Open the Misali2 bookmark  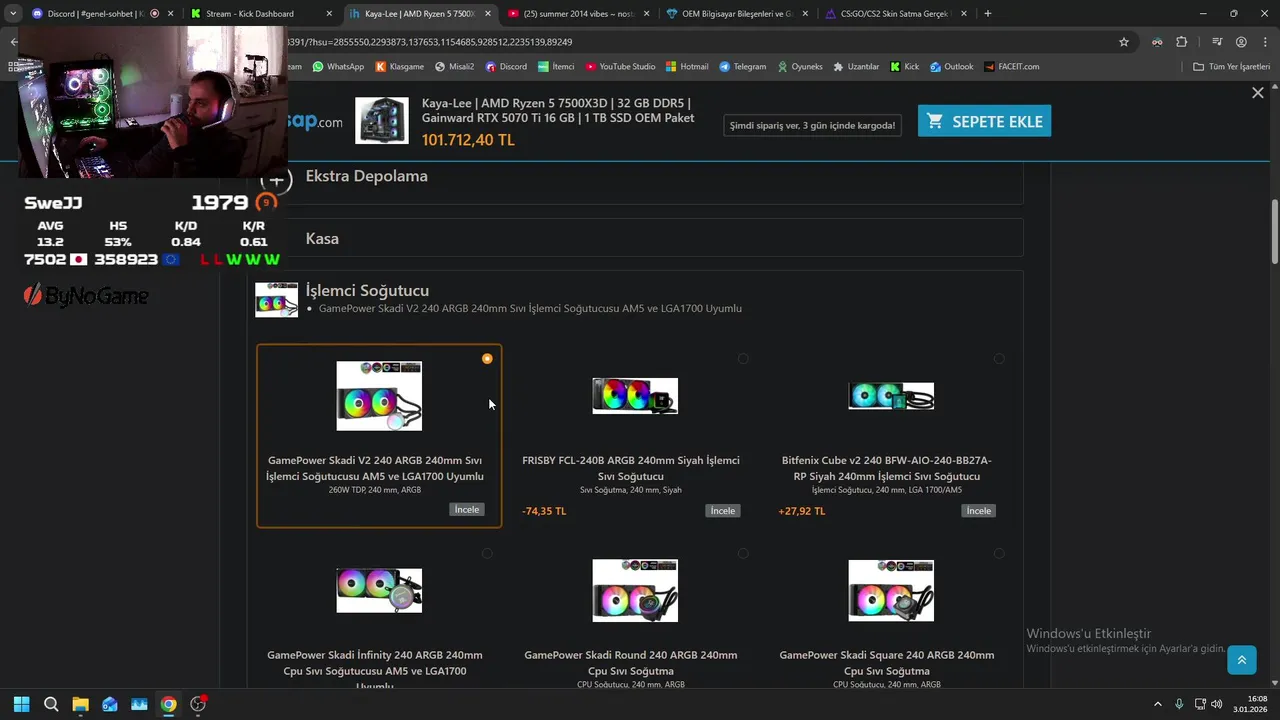pos(455,67)
